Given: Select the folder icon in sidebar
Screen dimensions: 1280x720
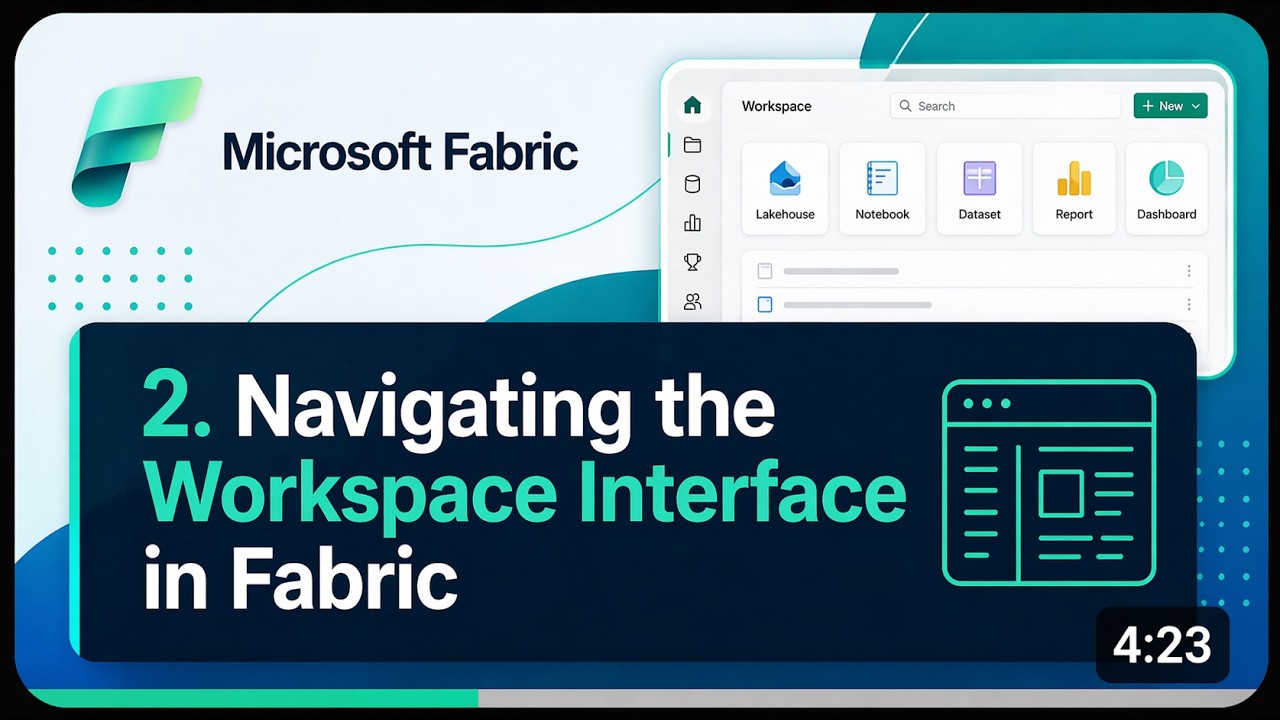Looking at the screenshot, I should coord(692,145).
